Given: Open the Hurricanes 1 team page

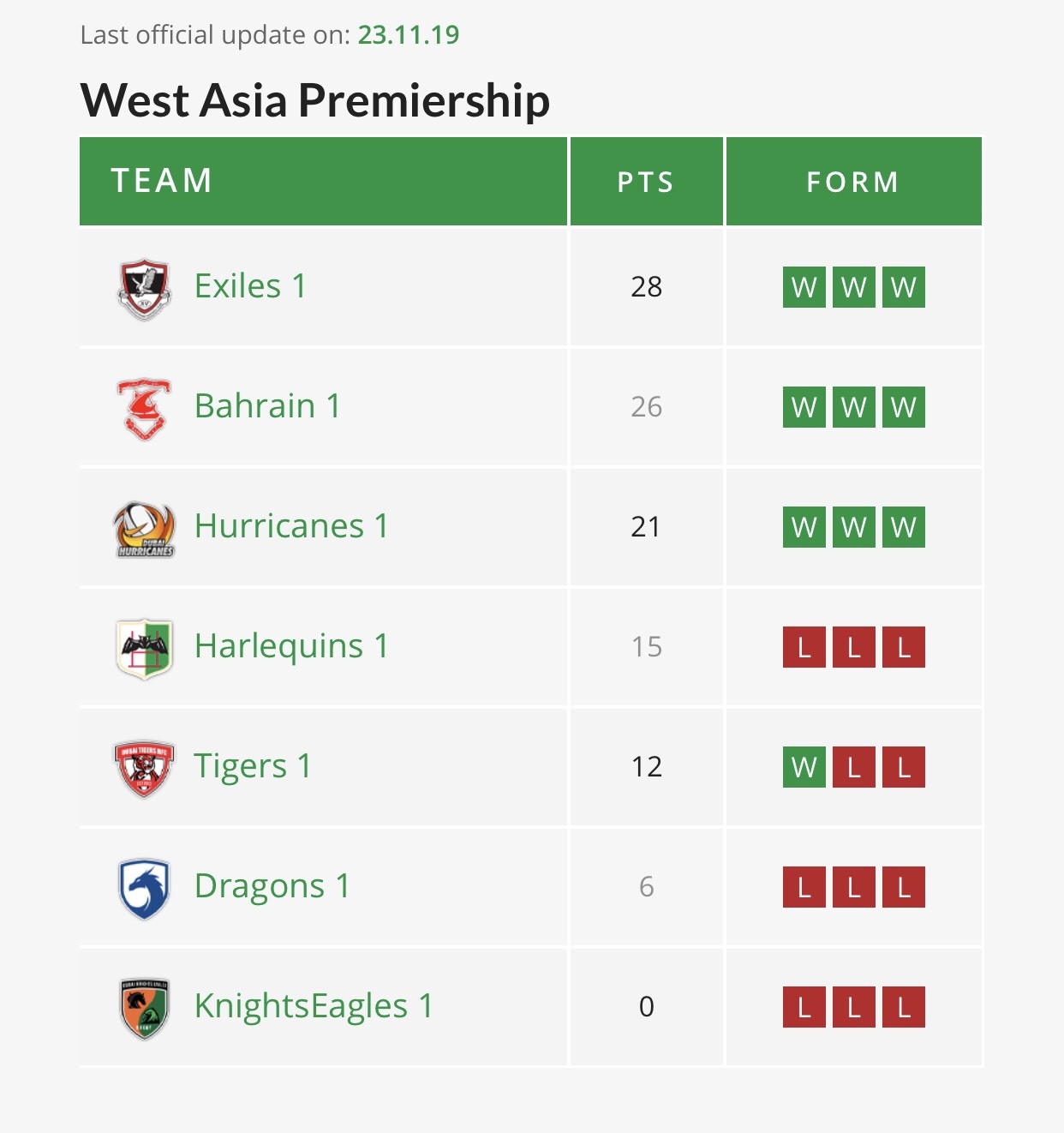Looking at the screenshot, I should (291, 526).
